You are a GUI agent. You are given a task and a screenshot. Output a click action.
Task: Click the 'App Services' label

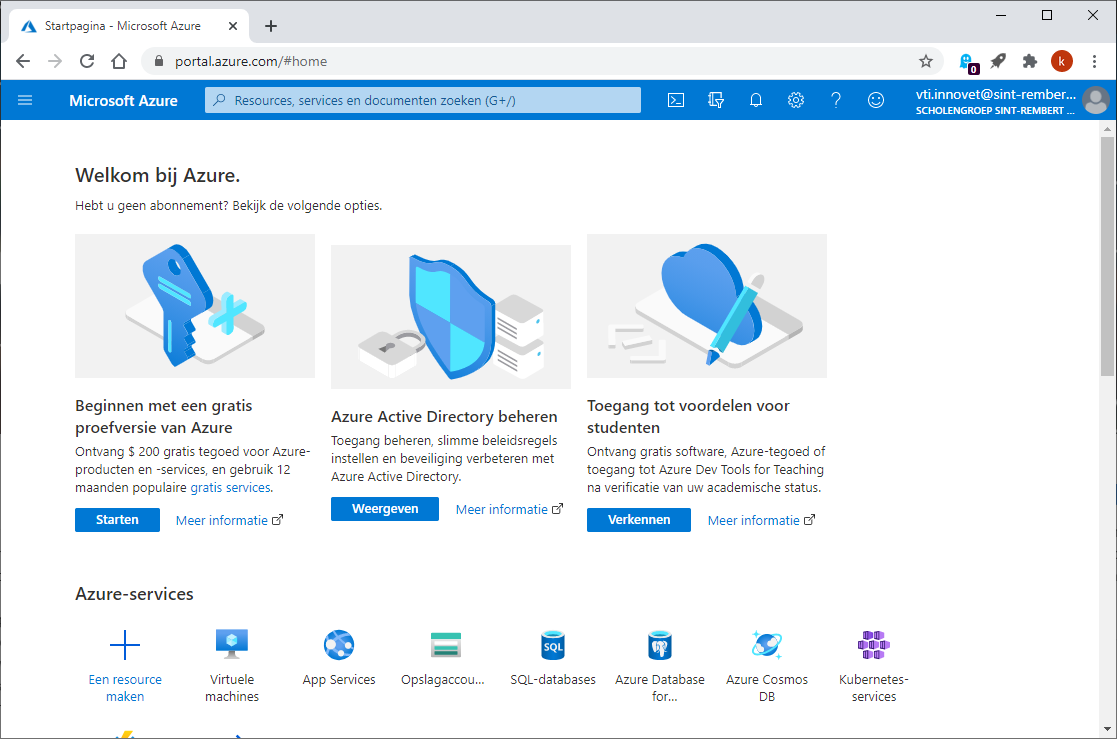[x=338, y=679]
